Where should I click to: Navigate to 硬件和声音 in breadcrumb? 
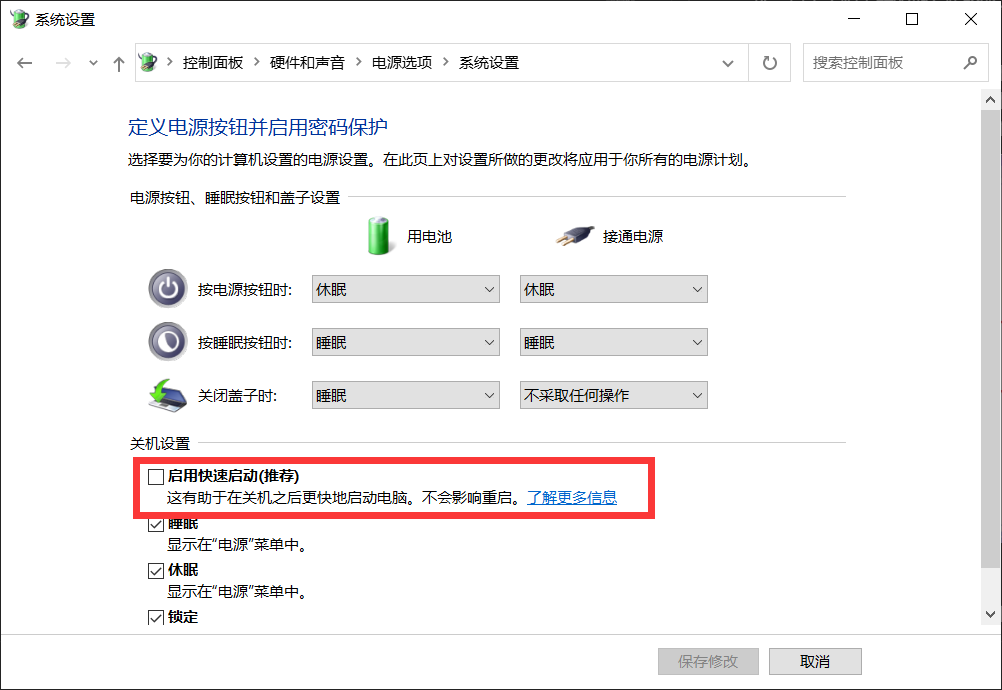pos(307,63)
